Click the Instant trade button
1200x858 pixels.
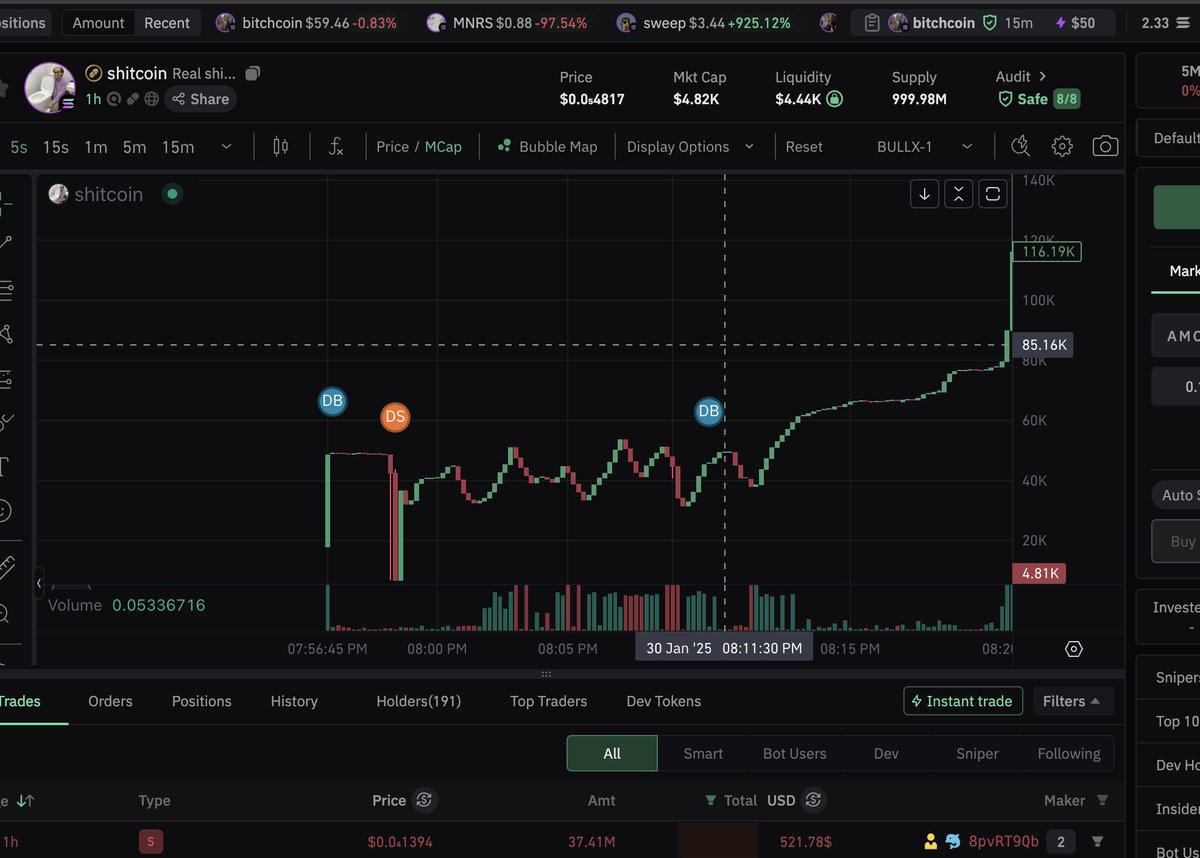click(x=963, y=701)
